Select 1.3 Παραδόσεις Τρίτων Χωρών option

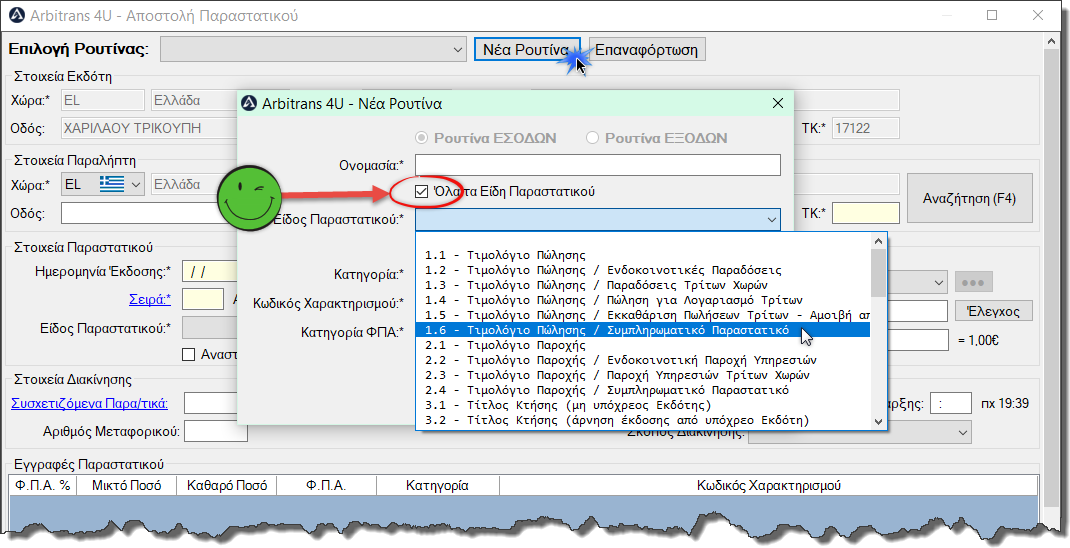coord(642,285)
